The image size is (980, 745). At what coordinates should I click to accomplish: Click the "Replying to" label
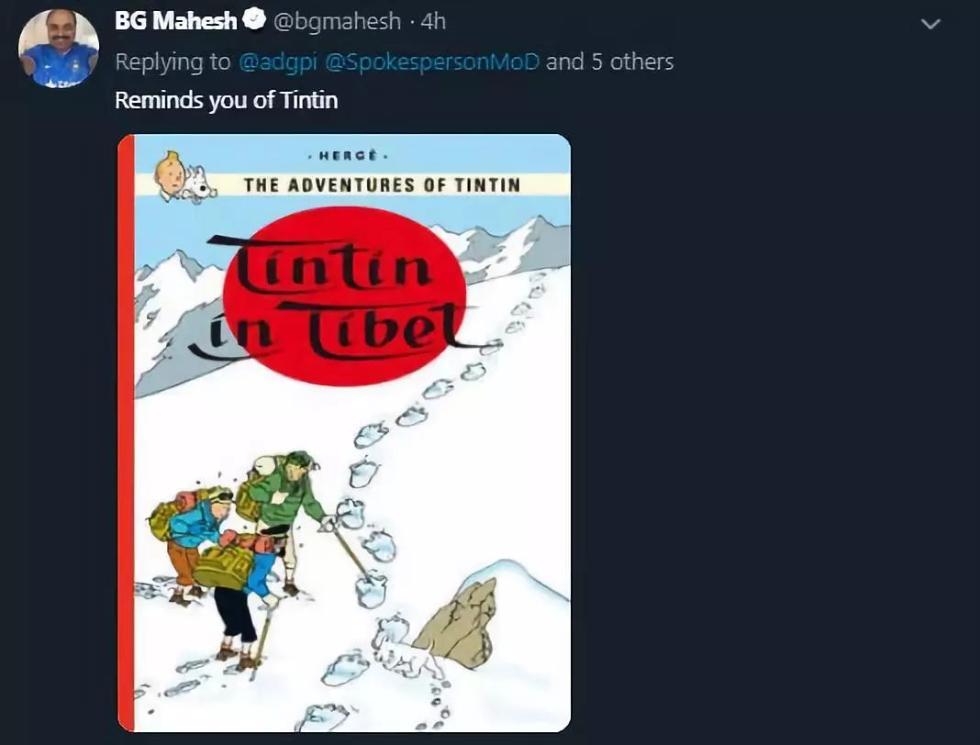[x=173, y=62]
